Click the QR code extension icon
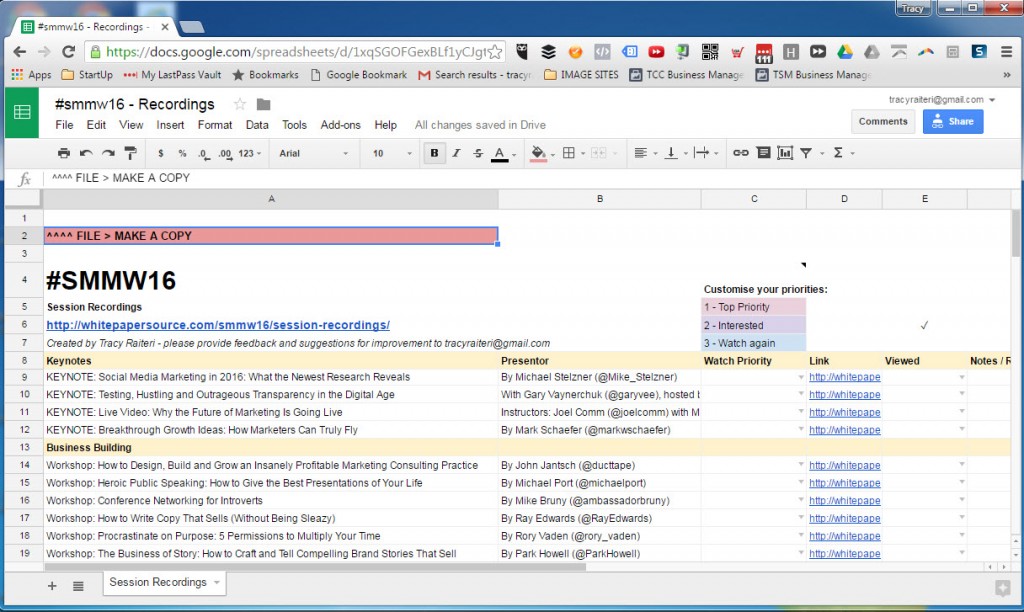 point(710,52)
